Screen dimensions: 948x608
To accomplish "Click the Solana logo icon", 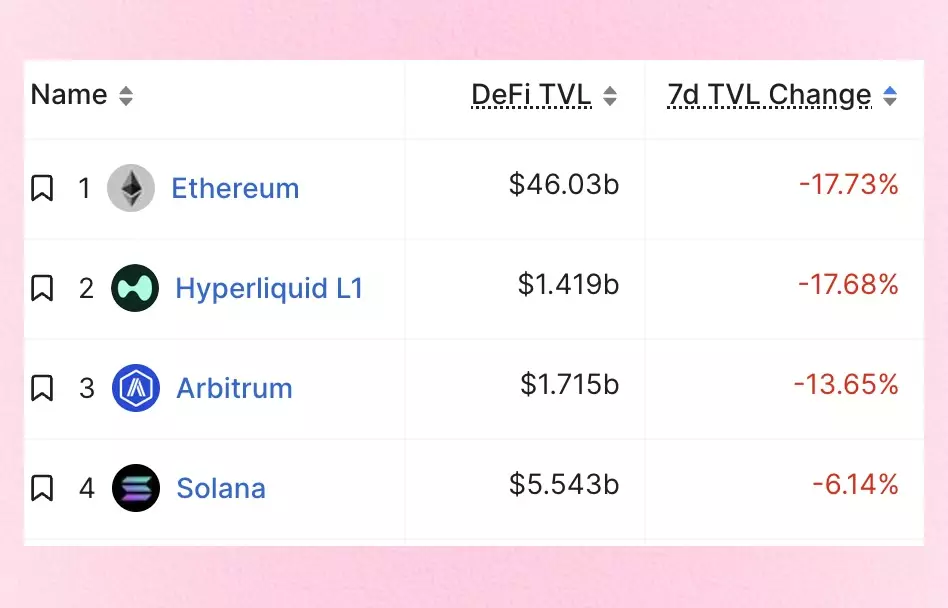I will coord(135,488).
